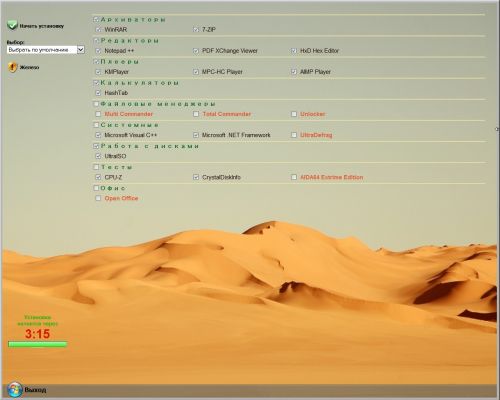This screenshot has width=500, height=400.
Task: Uncheck the AIMP Player checkbox
Action: pyautogui.click(x=294, y=72)
